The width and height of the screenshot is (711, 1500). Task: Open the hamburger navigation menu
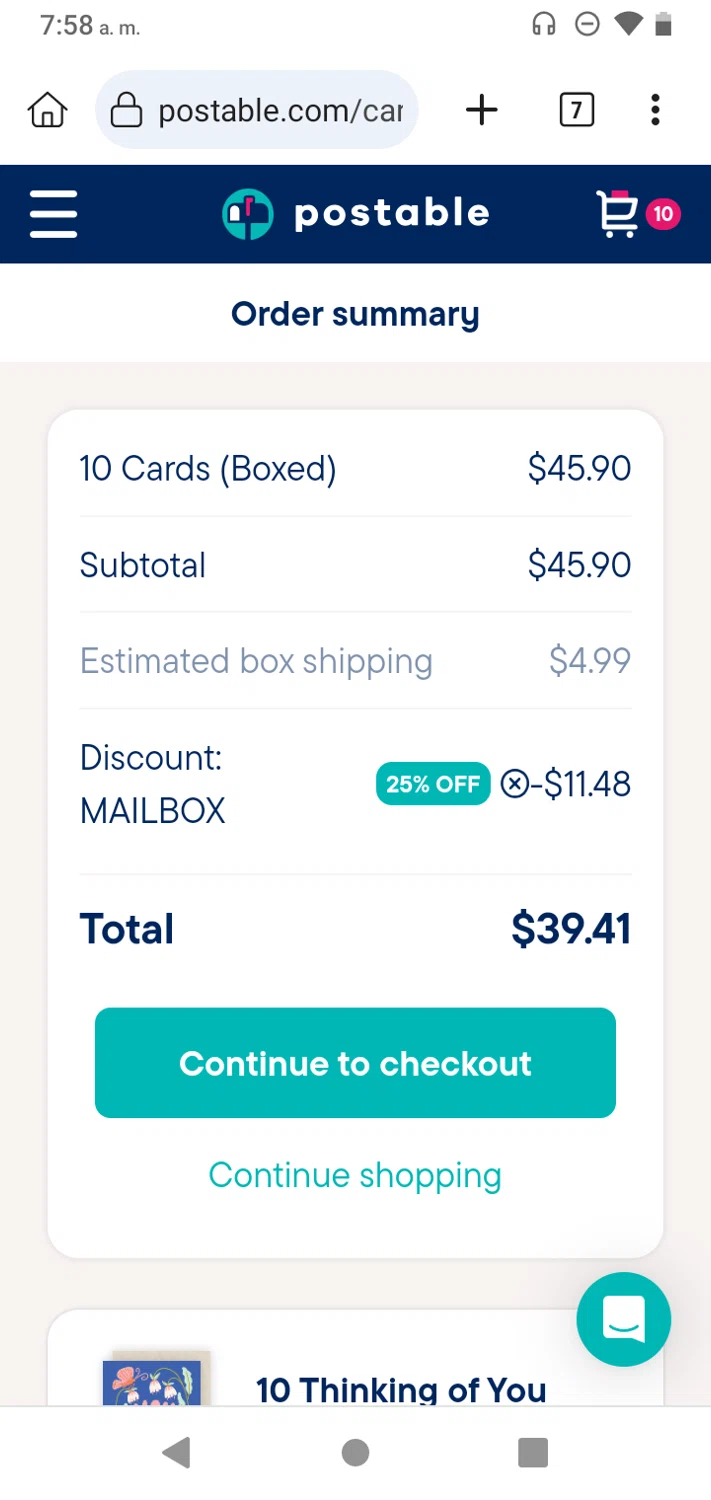pyautogui.click(x=53, y=214)
